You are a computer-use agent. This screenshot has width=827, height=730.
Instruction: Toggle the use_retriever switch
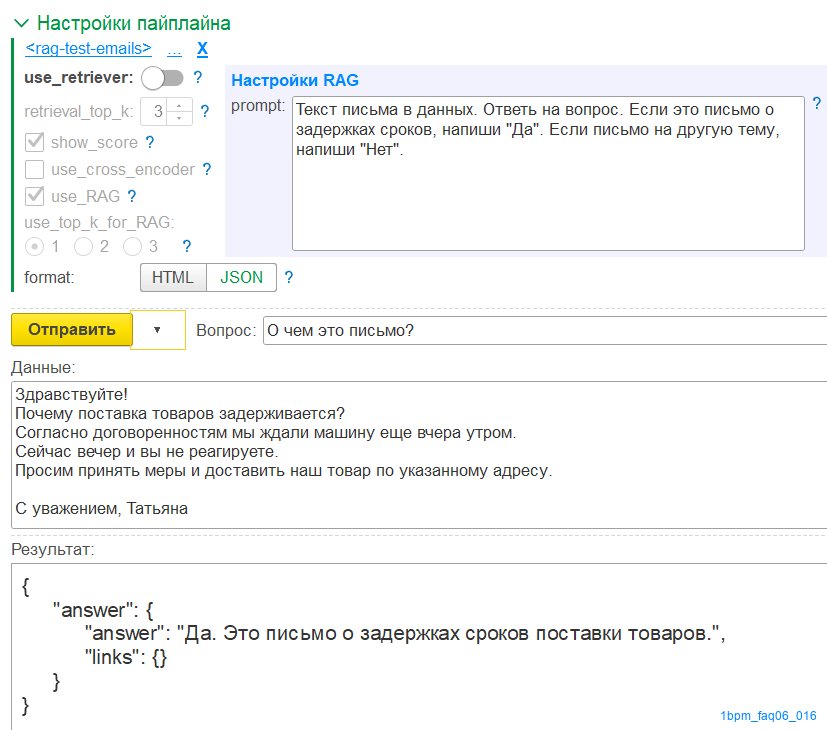(163, 77)
